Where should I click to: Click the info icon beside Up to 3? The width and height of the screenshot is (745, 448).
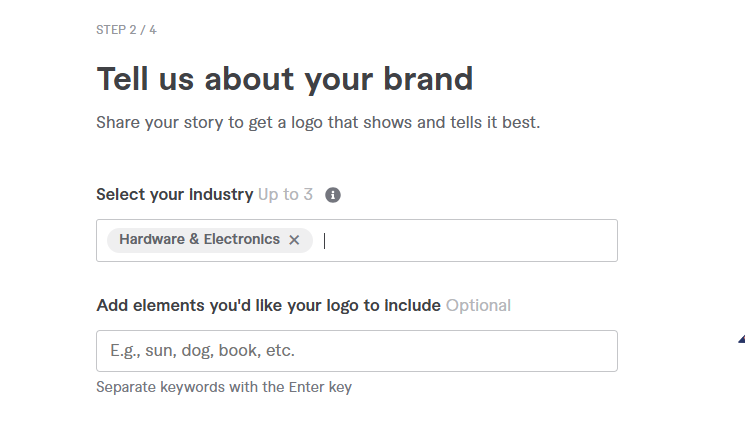(334, 195)
